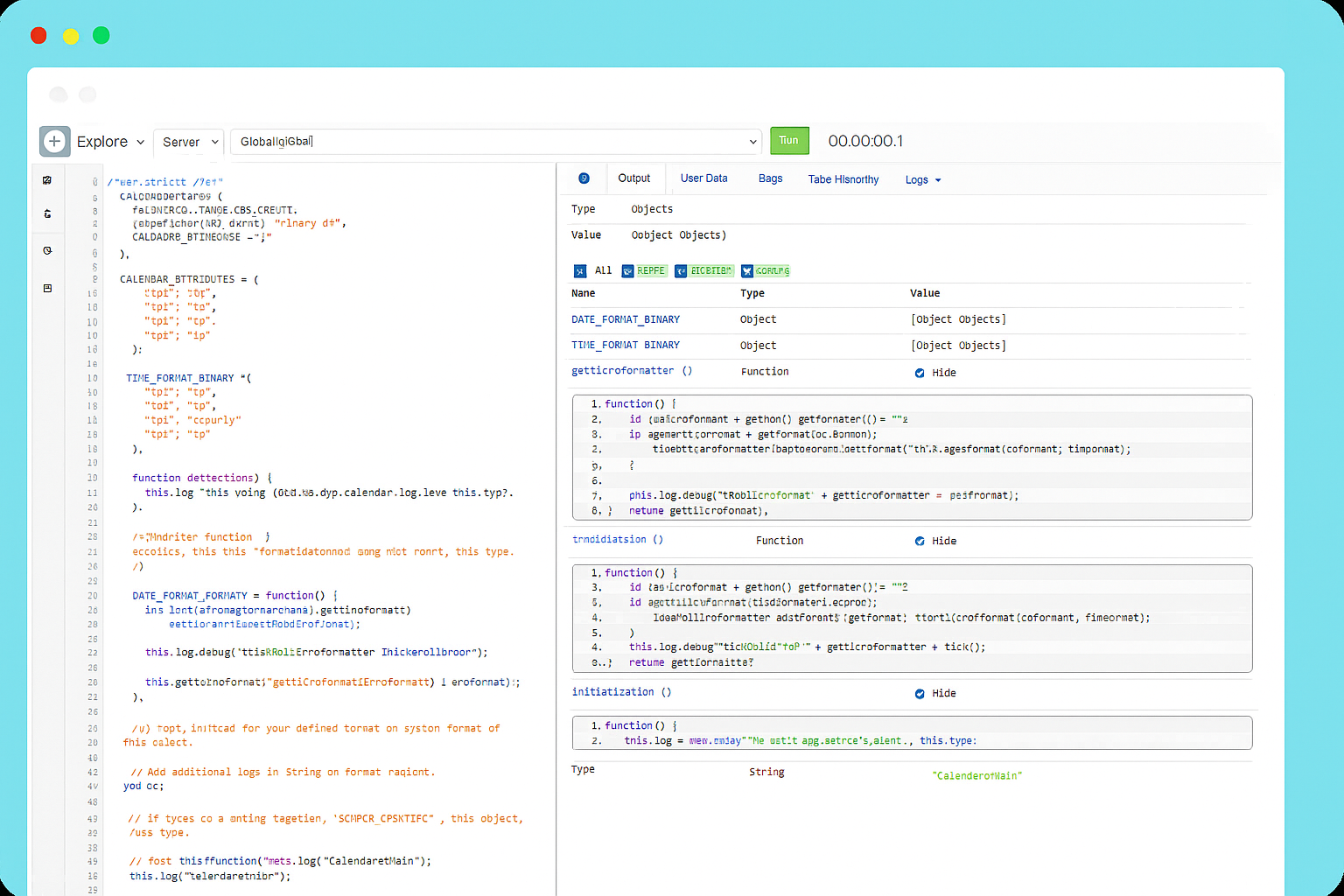Toggle Hide checkbox for trndidiatsion row
This screenshot has height=896, width=1344.
[920, 542]
